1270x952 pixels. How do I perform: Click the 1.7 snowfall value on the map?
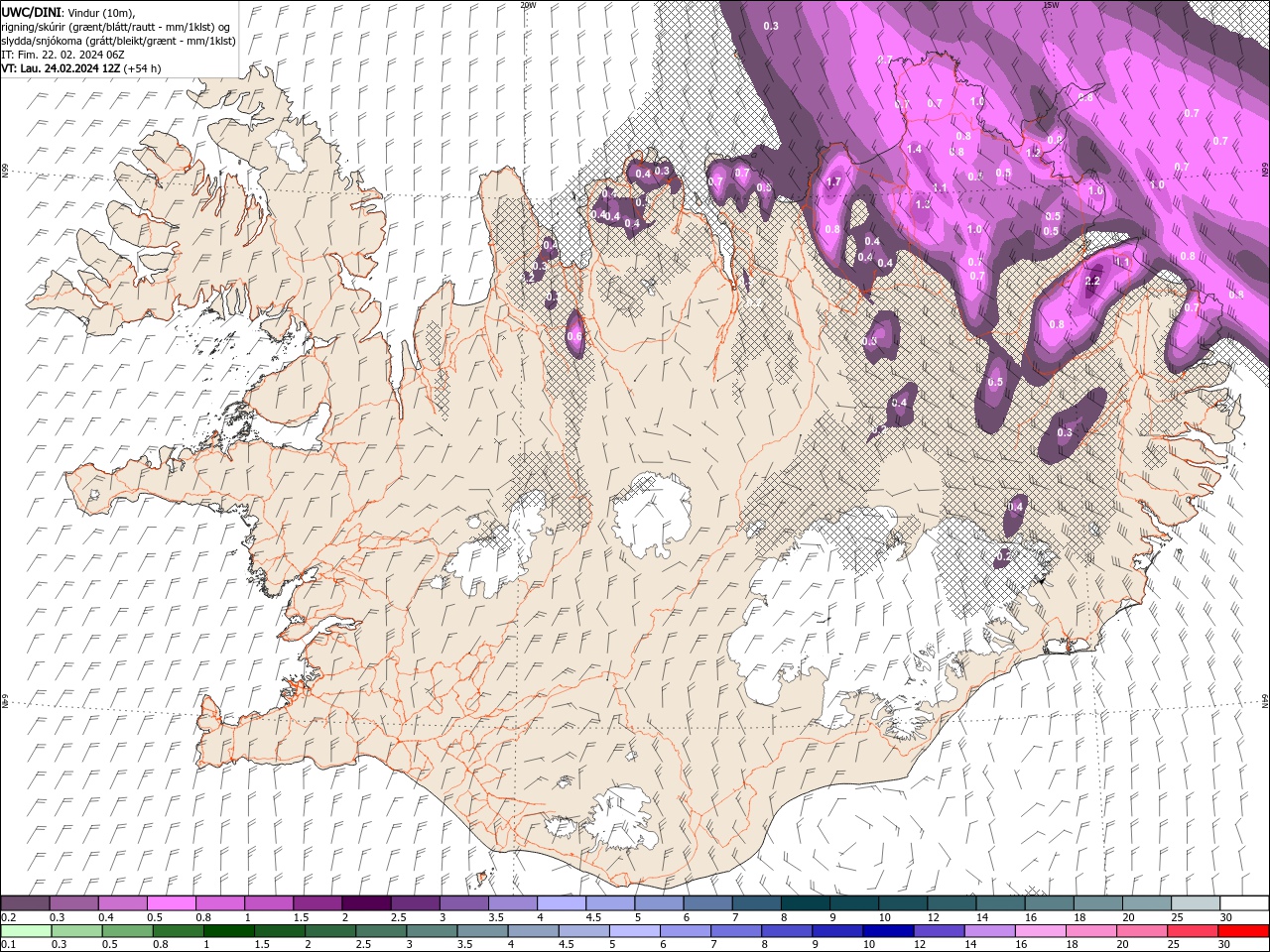(833, 182)
